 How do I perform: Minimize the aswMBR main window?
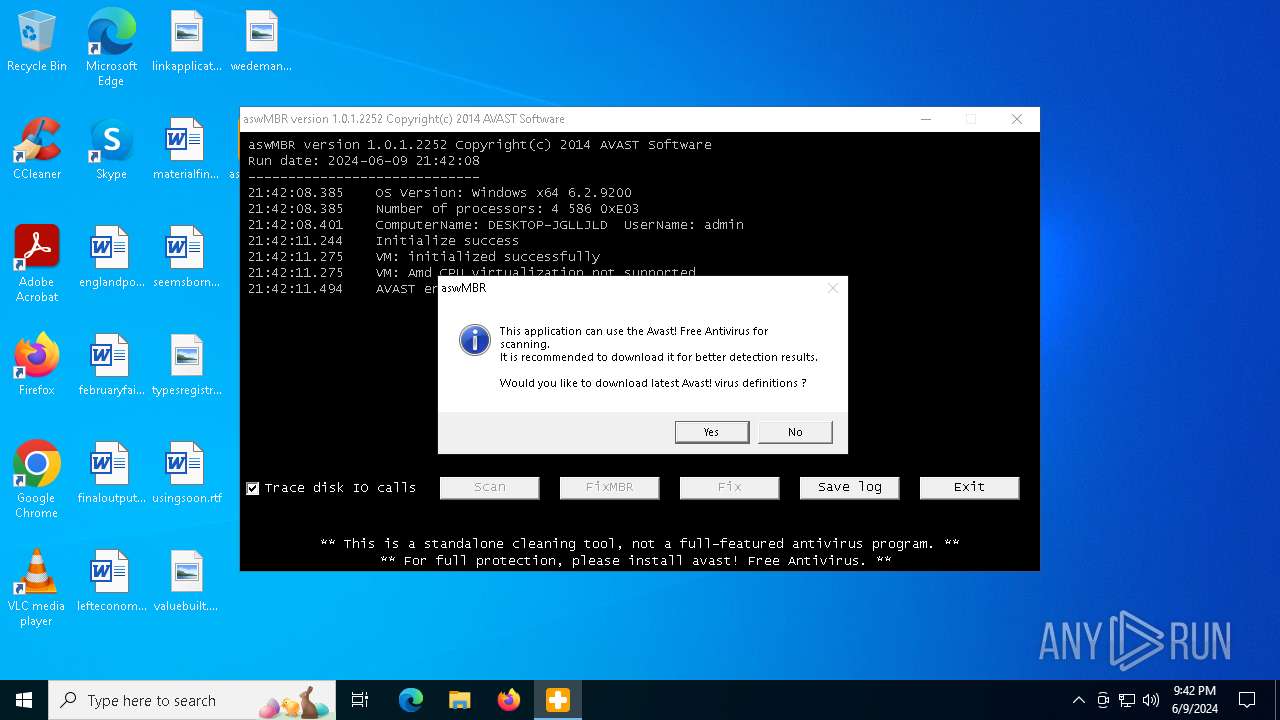pyautogui.click(x=926, y=119)
